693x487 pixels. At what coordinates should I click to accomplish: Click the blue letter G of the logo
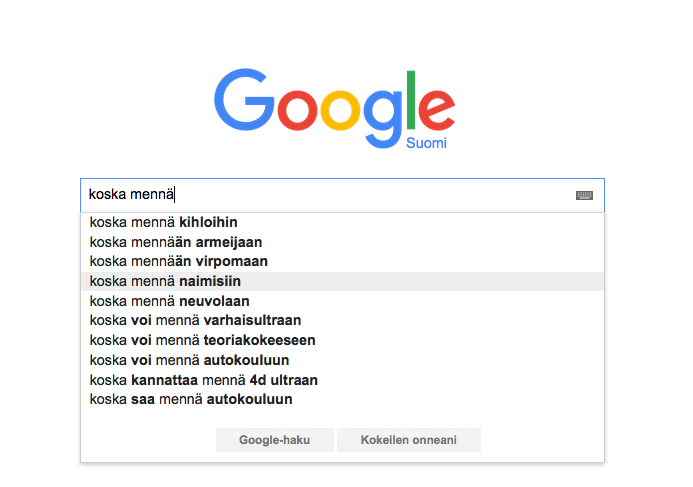(x=244, y=99)
